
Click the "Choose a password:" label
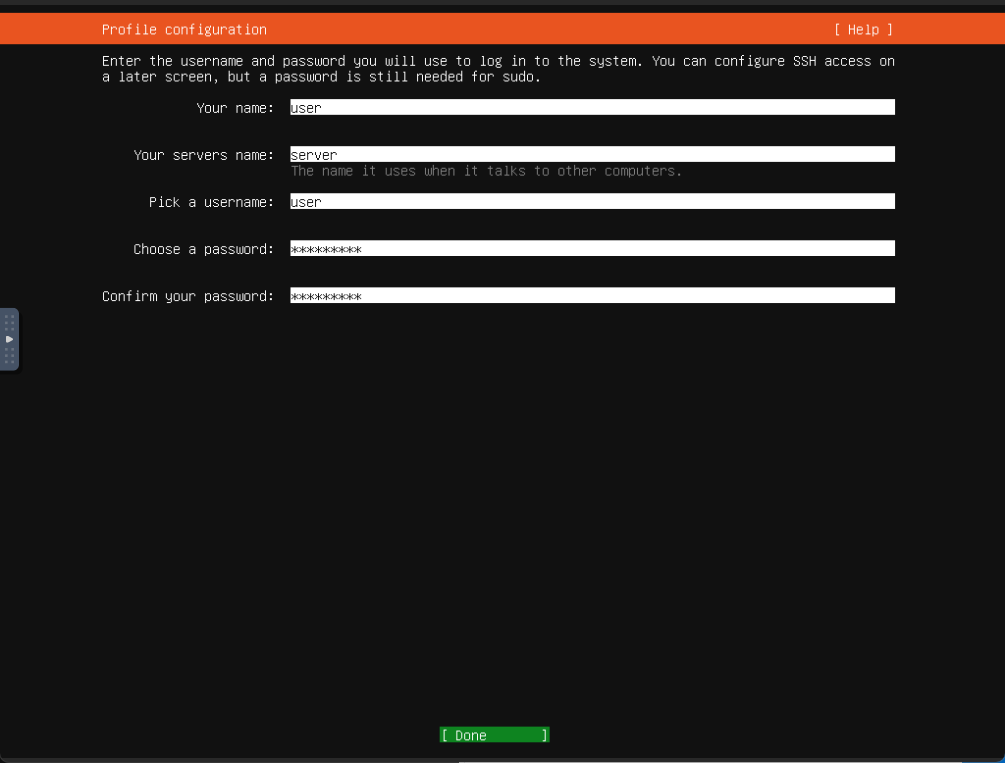coord(204,249)
